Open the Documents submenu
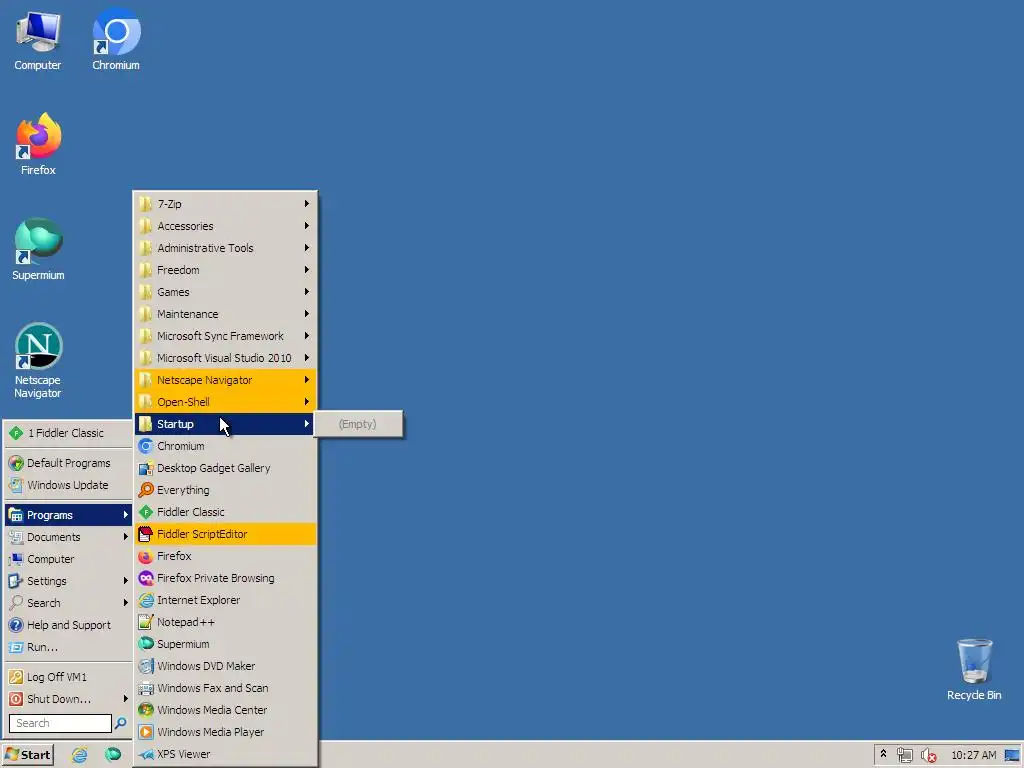 tap(69, 537)
